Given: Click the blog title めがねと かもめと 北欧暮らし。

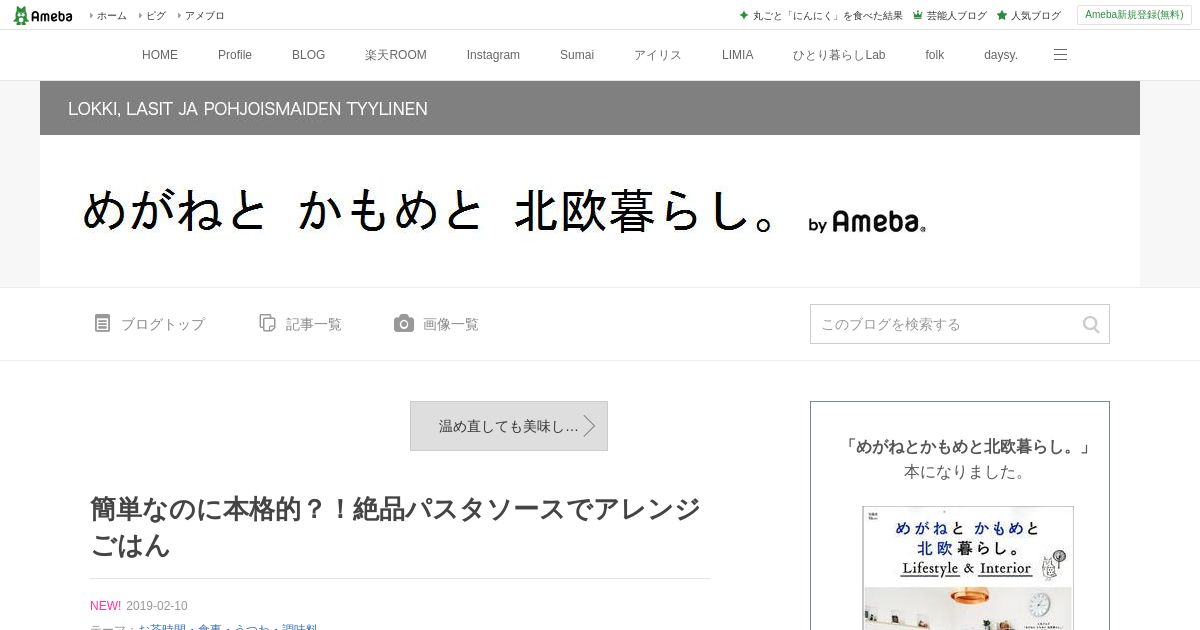Looking at the screenshot, I should (428, 211).
